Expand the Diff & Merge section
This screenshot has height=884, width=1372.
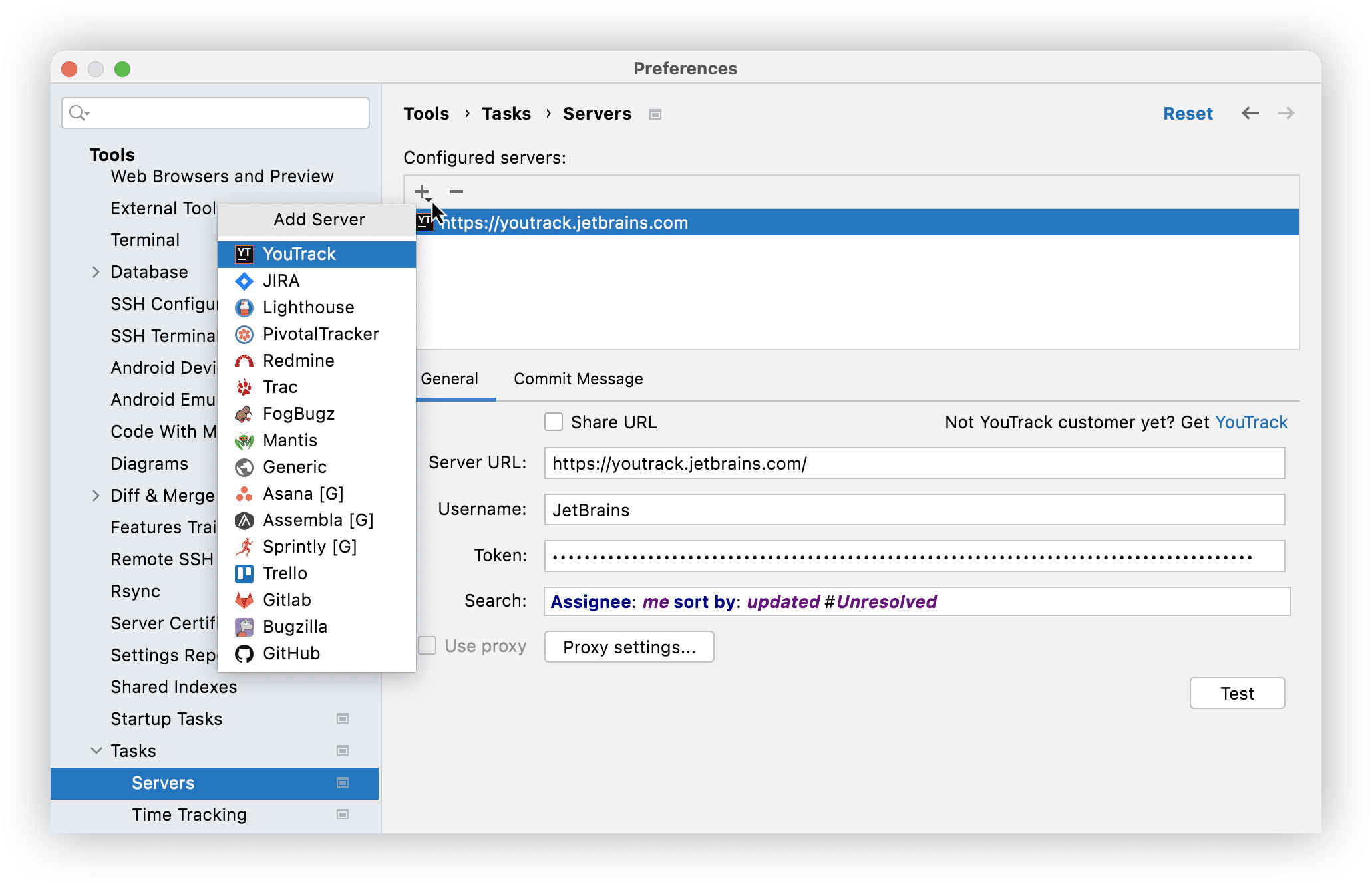pyautogui.click(x=96, y=495)
